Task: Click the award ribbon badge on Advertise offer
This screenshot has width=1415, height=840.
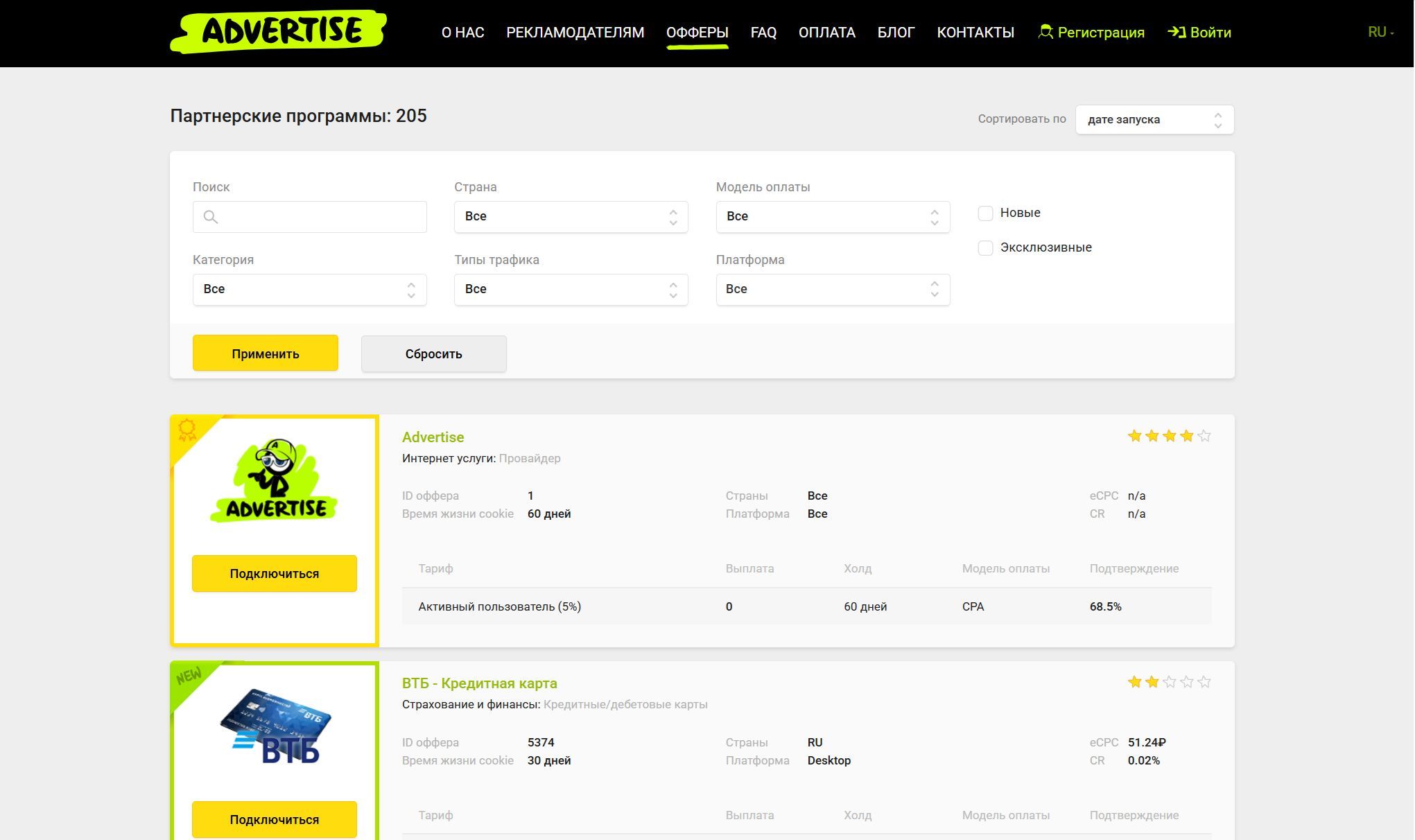Action: 186,430
